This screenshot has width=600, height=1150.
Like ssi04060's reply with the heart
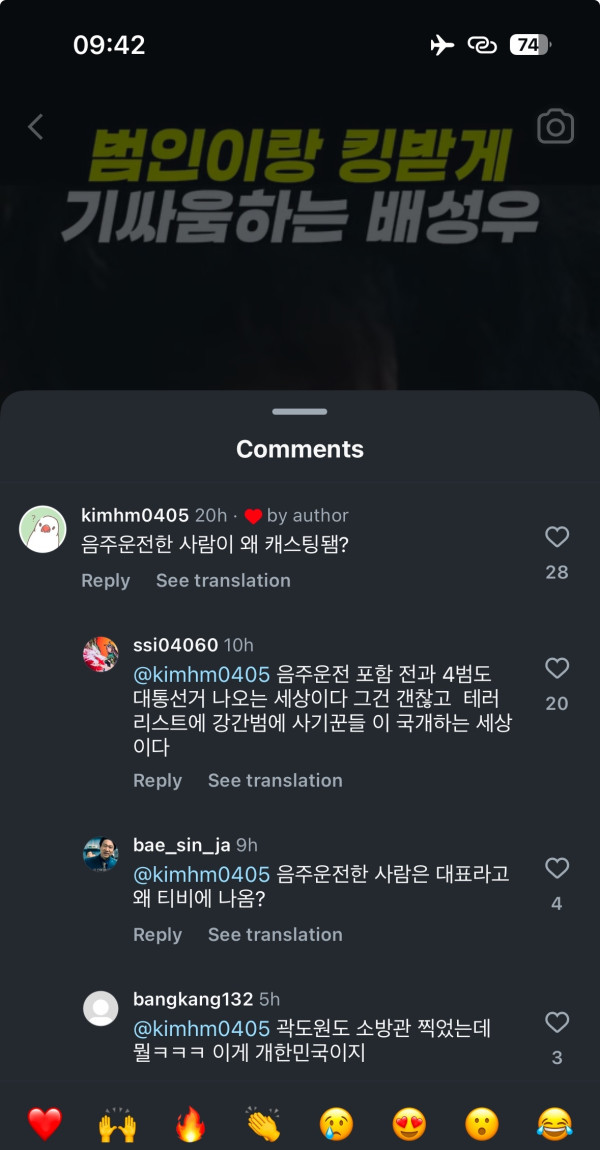557,668
